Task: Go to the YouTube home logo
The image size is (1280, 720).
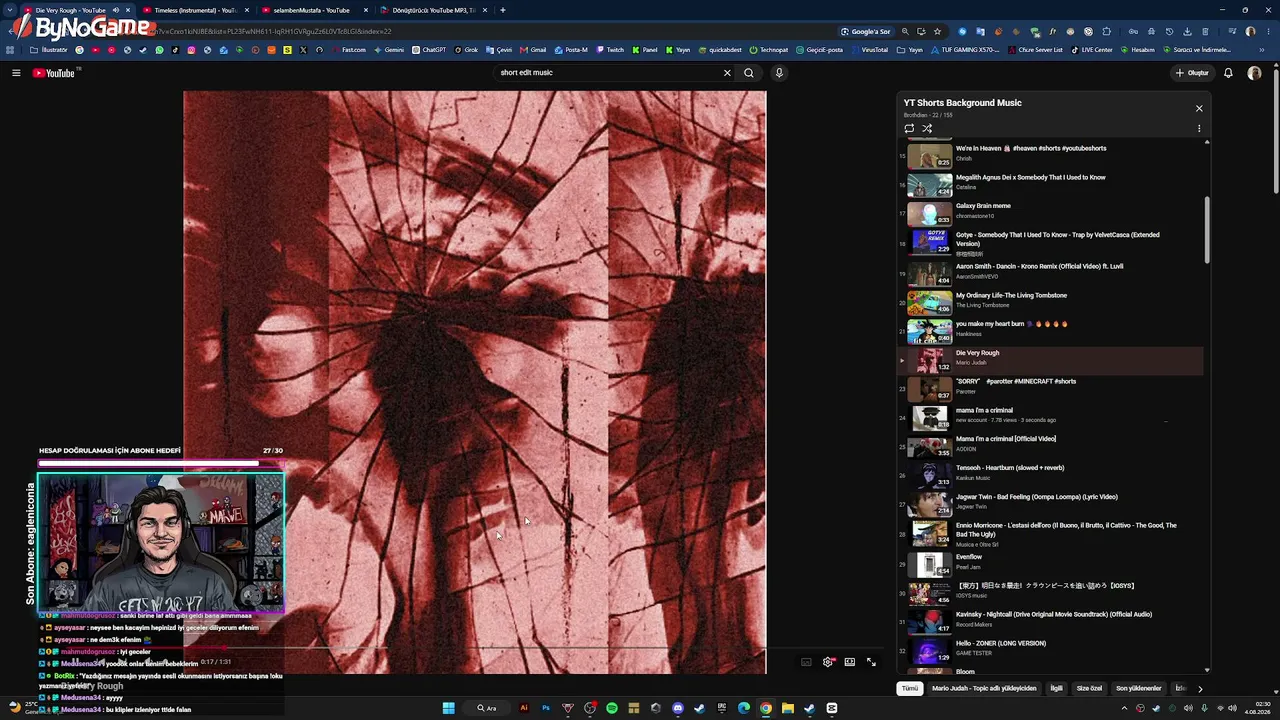Action: (x=54, y=73)
